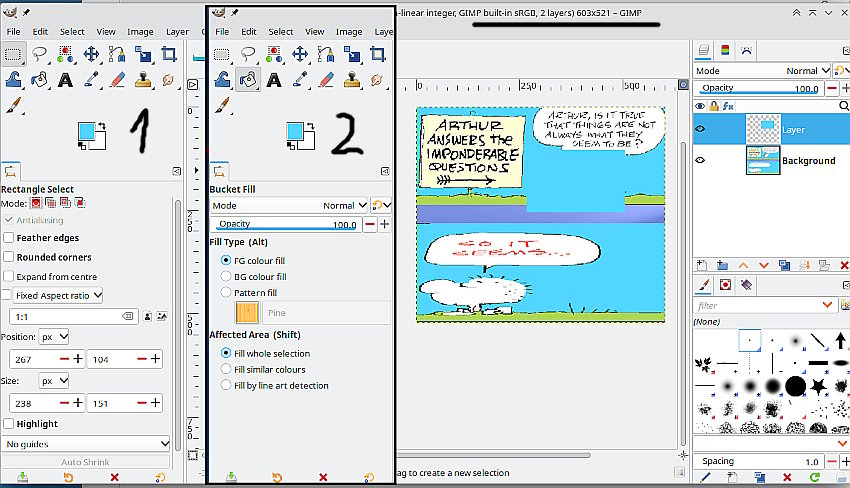Delete the selected layer with the red X
Viewport: 850px width, 488px height.
pos(844,265)
